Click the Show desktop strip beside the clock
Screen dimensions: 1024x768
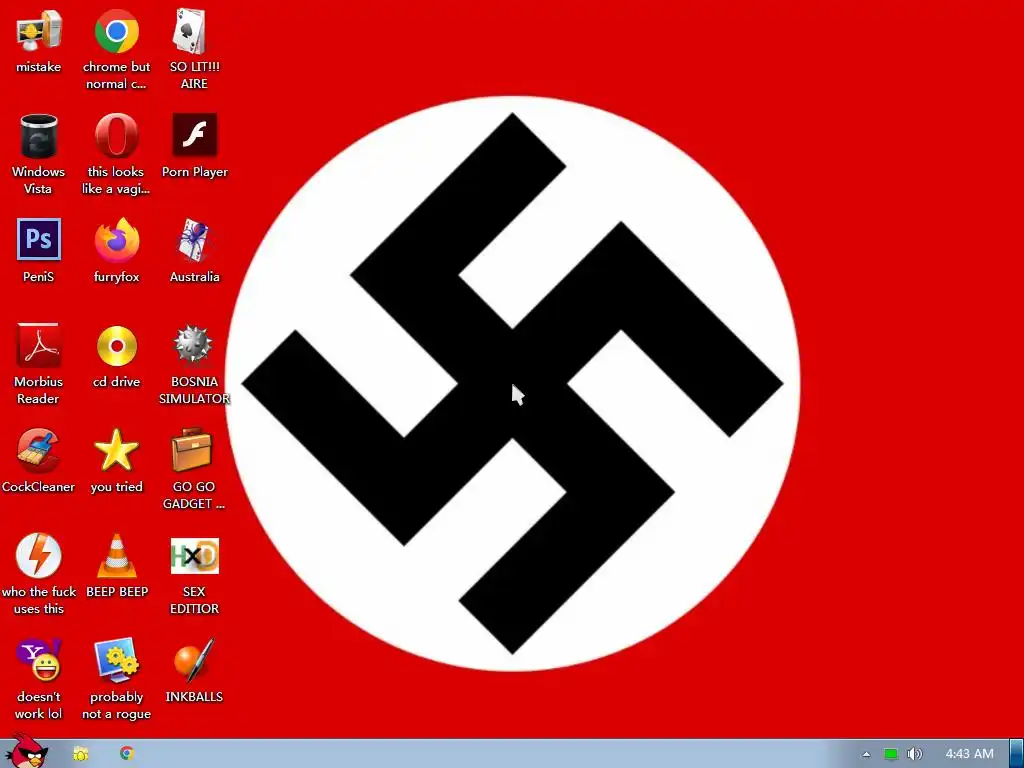click(x=1016, y=754)
